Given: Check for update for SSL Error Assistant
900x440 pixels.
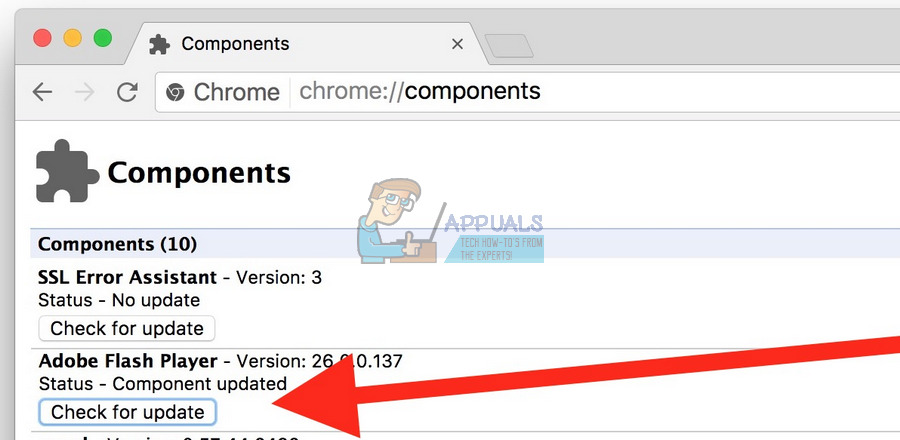Looking at the screenshot, I should pyautogui.click(x=127, y=328).
